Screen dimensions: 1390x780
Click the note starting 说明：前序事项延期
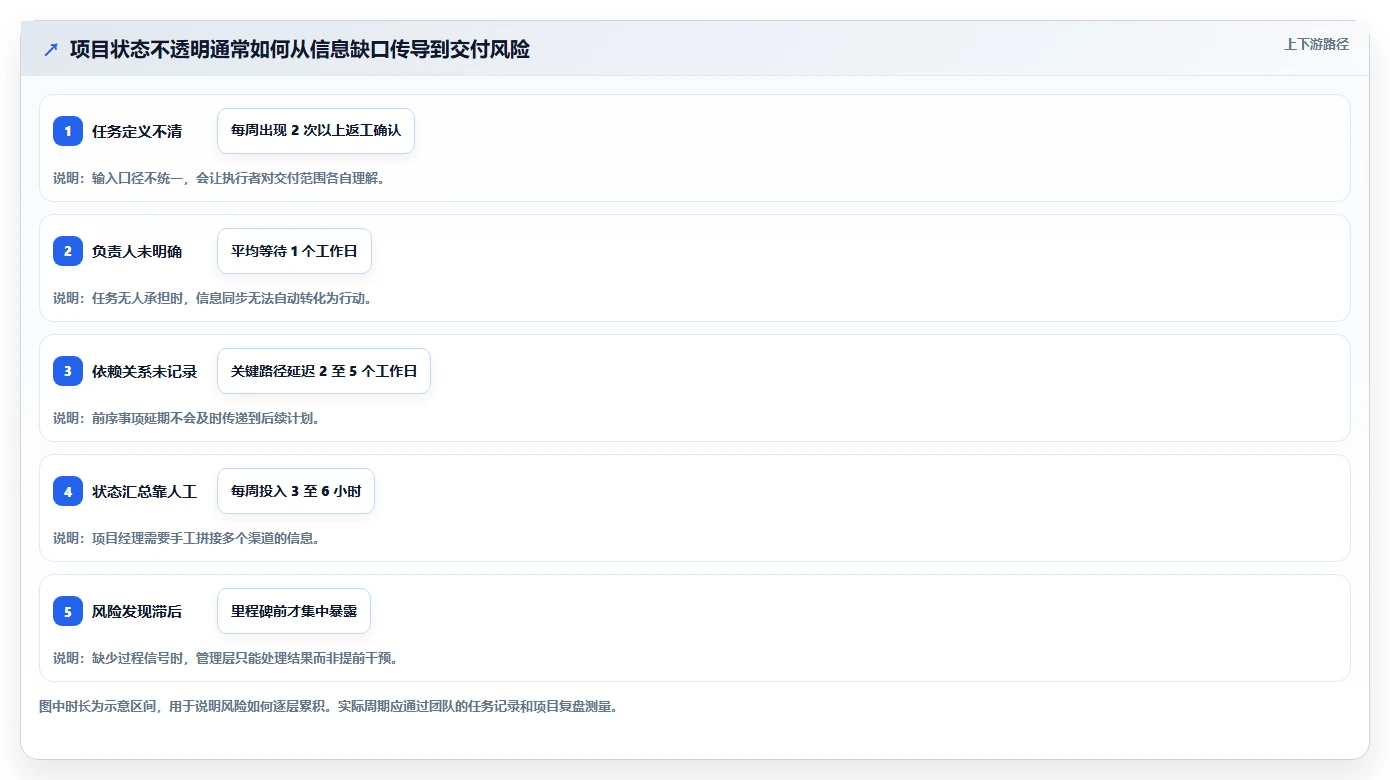pyautogui.click(x=187, y=418)
